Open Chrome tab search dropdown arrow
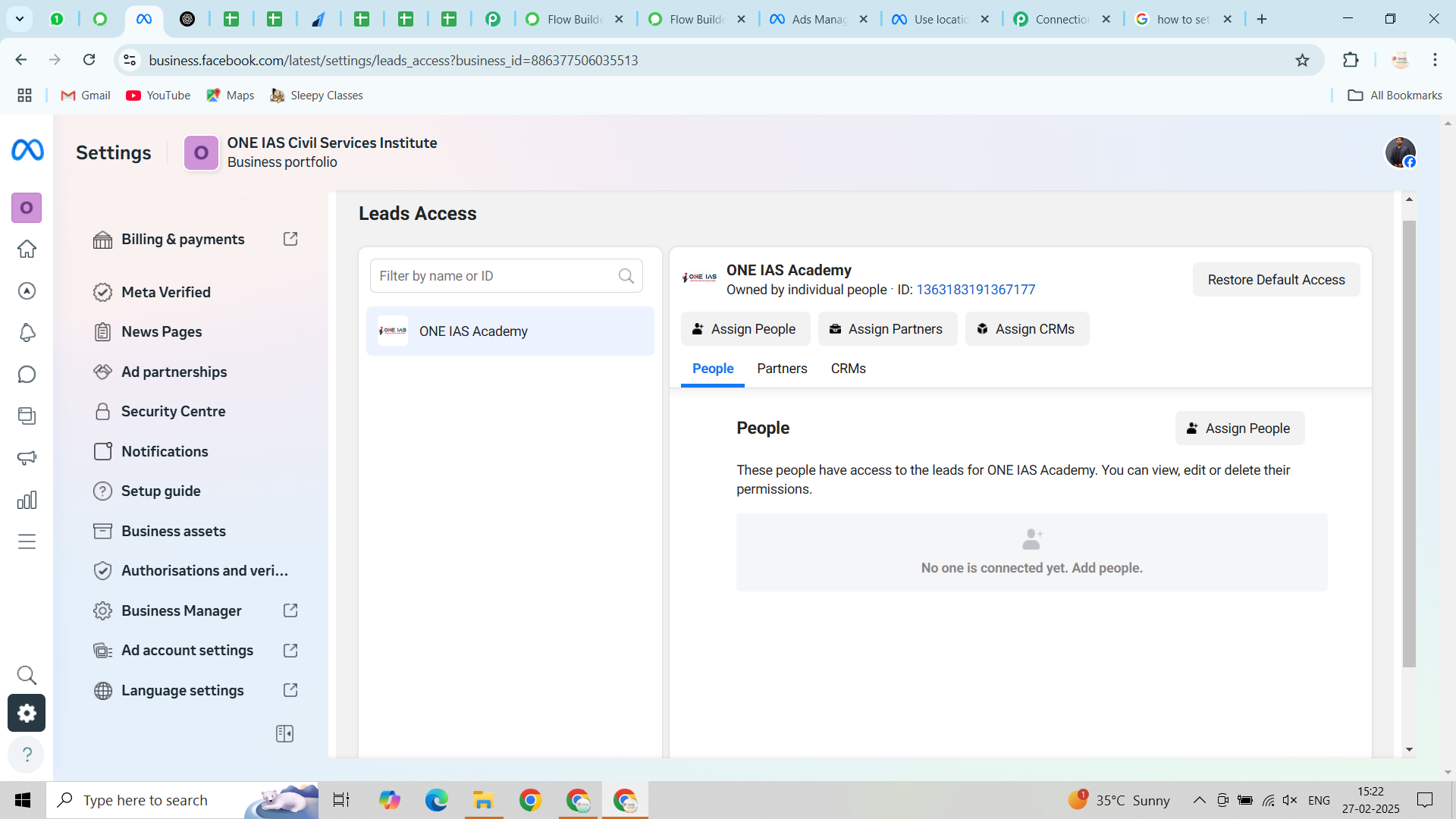 [19, 19]
